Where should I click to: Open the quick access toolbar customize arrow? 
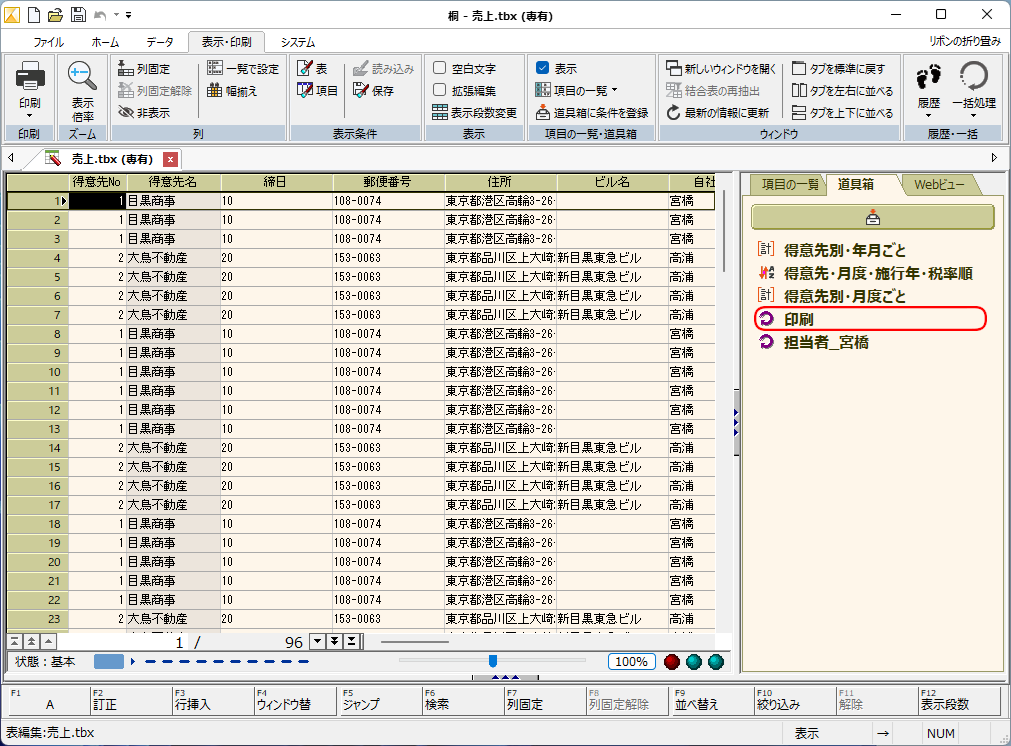130,15
